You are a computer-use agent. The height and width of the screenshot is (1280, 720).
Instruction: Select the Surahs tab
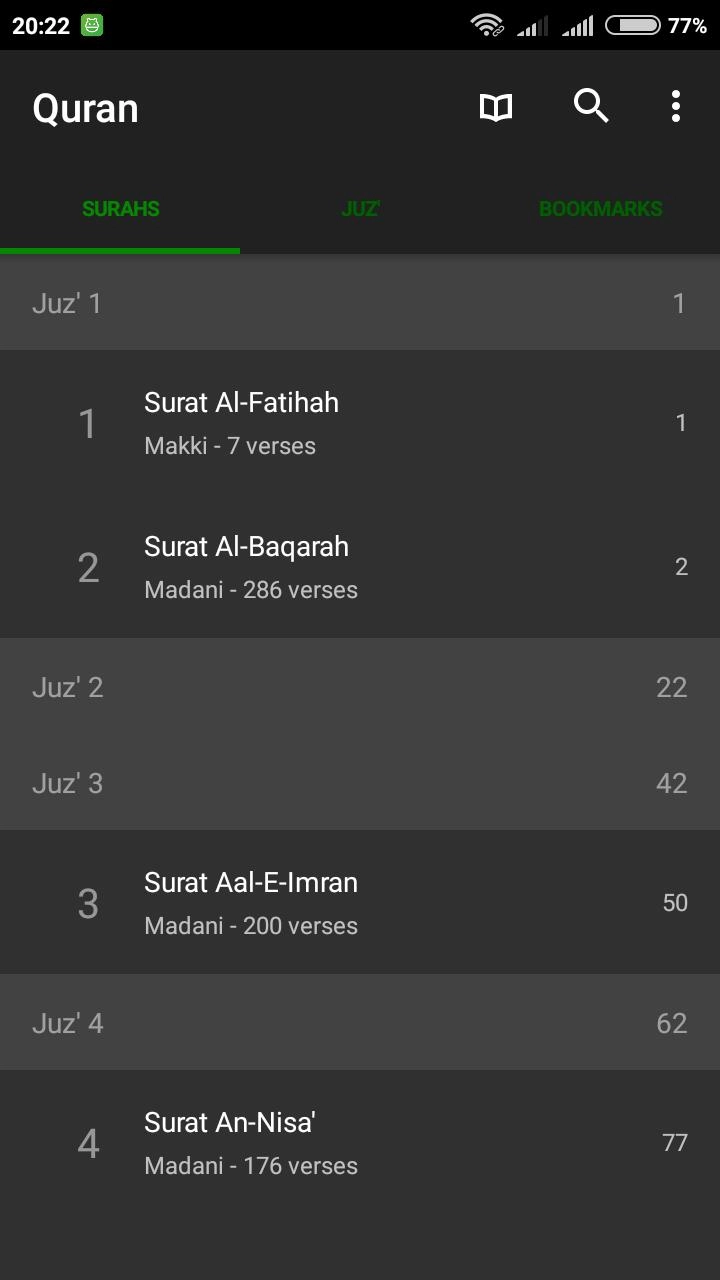120,209
